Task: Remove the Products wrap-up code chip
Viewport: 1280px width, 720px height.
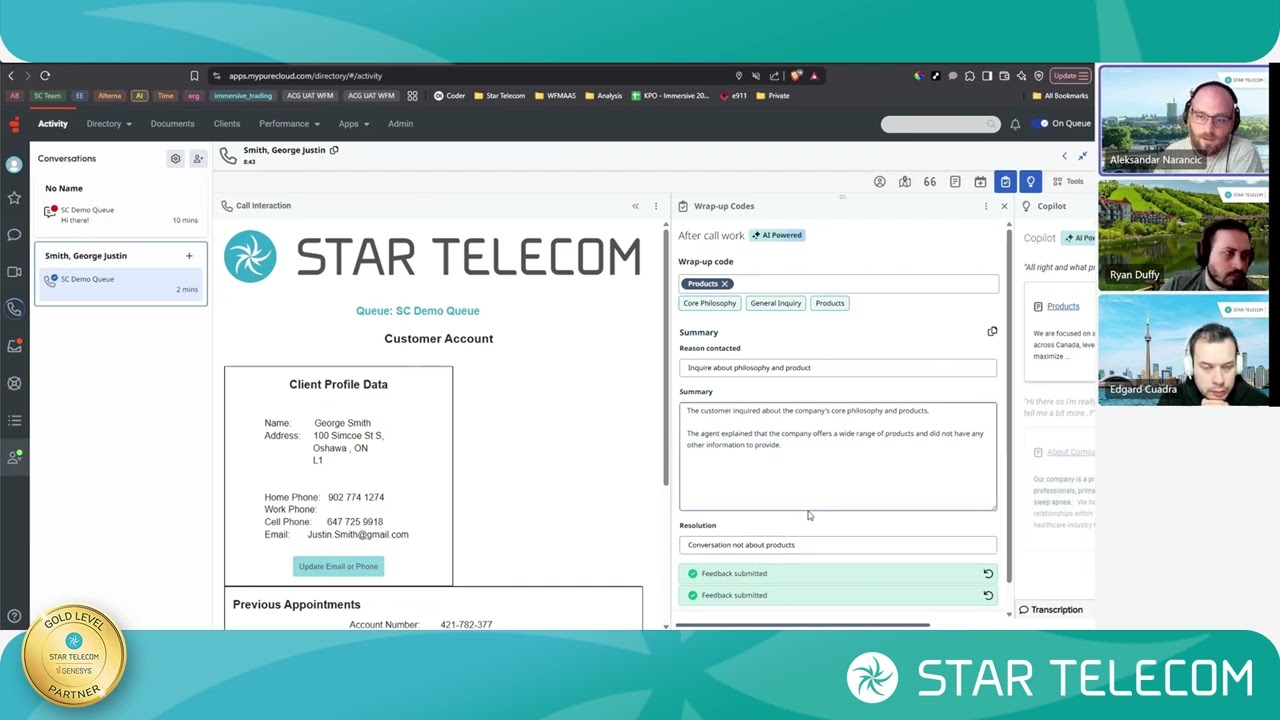Action: (725, 284)
